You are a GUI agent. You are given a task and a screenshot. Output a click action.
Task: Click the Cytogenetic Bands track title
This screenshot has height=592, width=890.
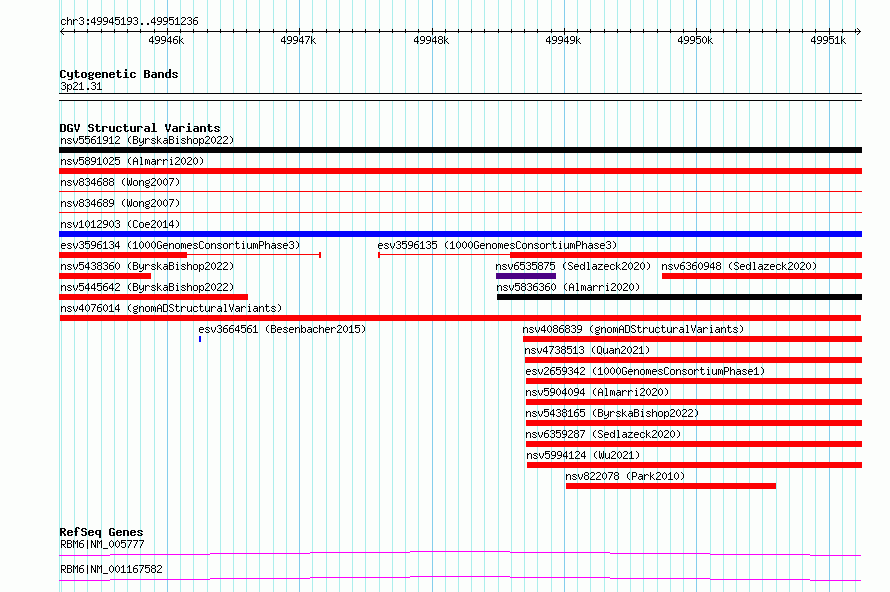(x=119, y=74)
